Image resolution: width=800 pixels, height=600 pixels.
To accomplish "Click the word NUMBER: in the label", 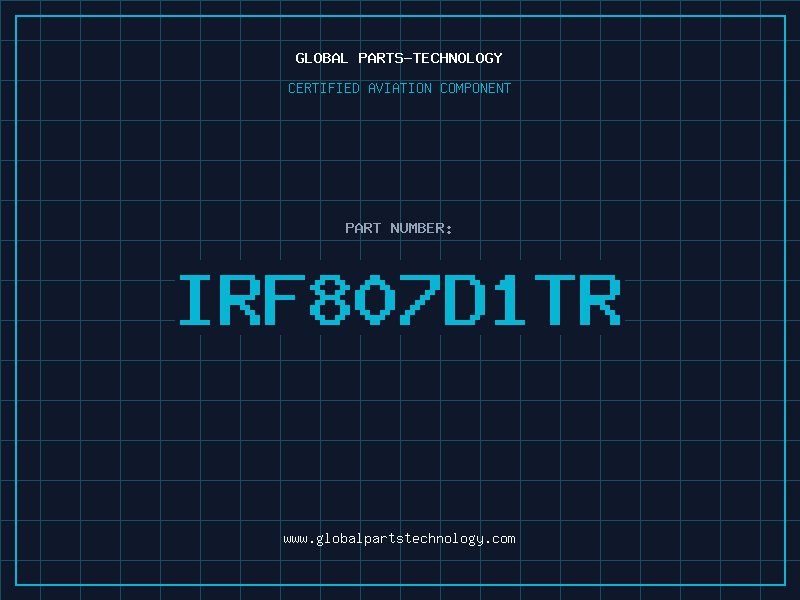I will (421, 228).
